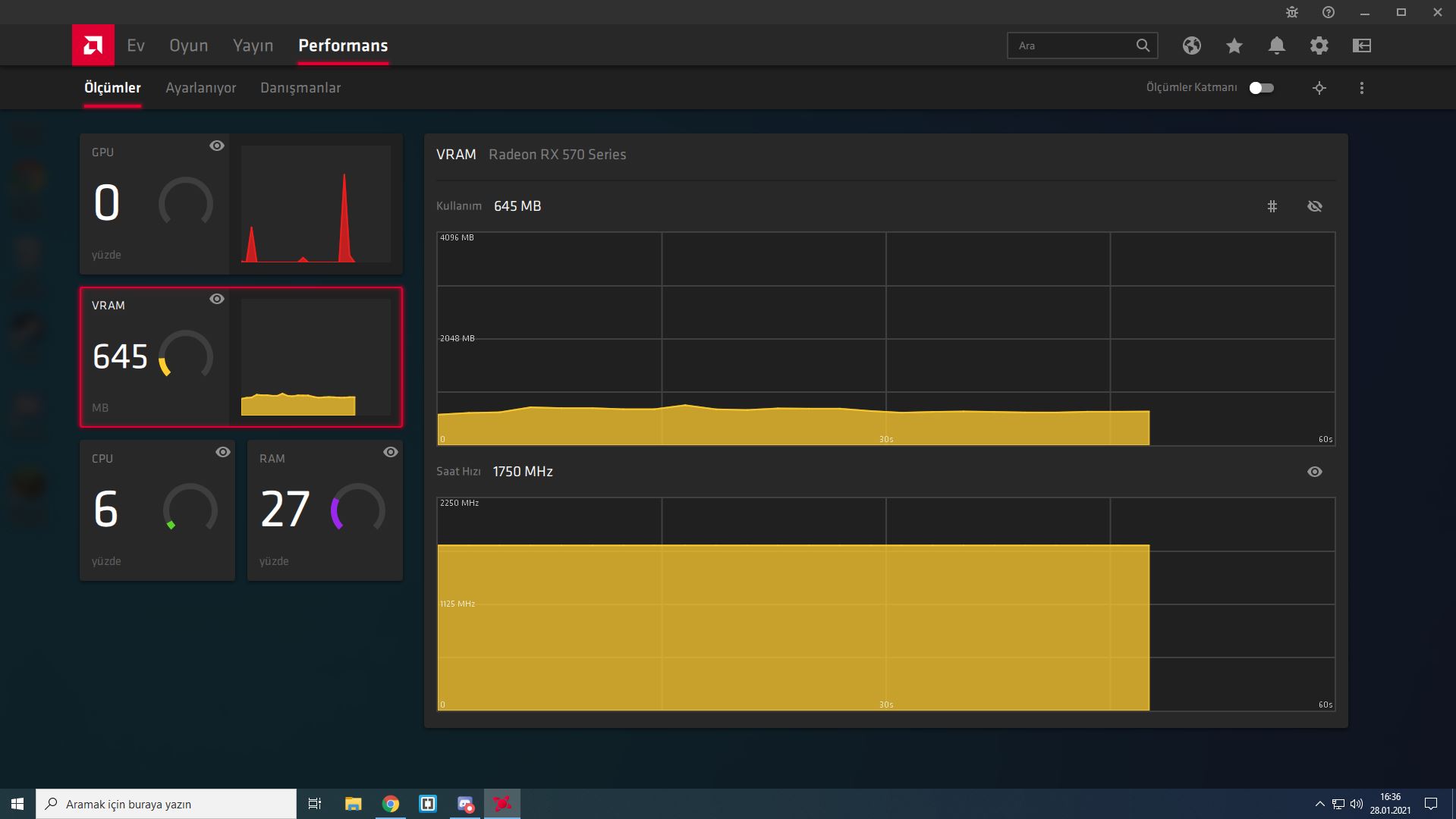
Task: Toggle Saat Hızı graph eye icon
Action: pyautogui.click(x=1315, y=472)
